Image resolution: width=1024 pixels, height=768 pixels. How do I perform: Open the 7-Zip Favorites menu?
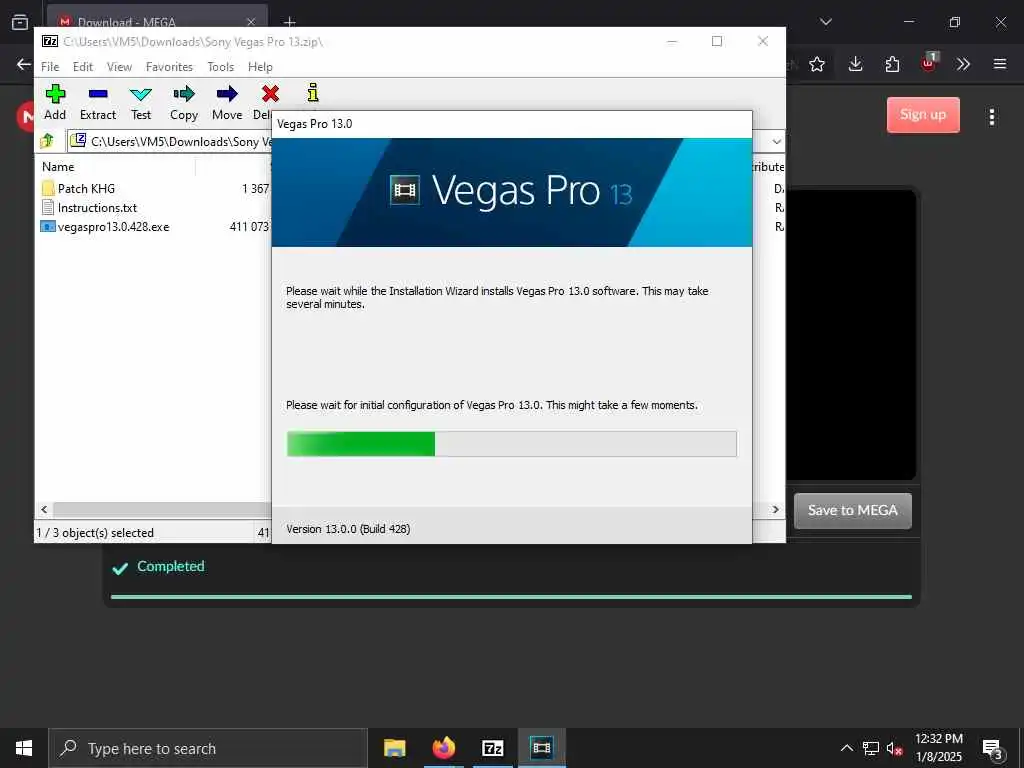pyautogui.click(x=169, y=67)
